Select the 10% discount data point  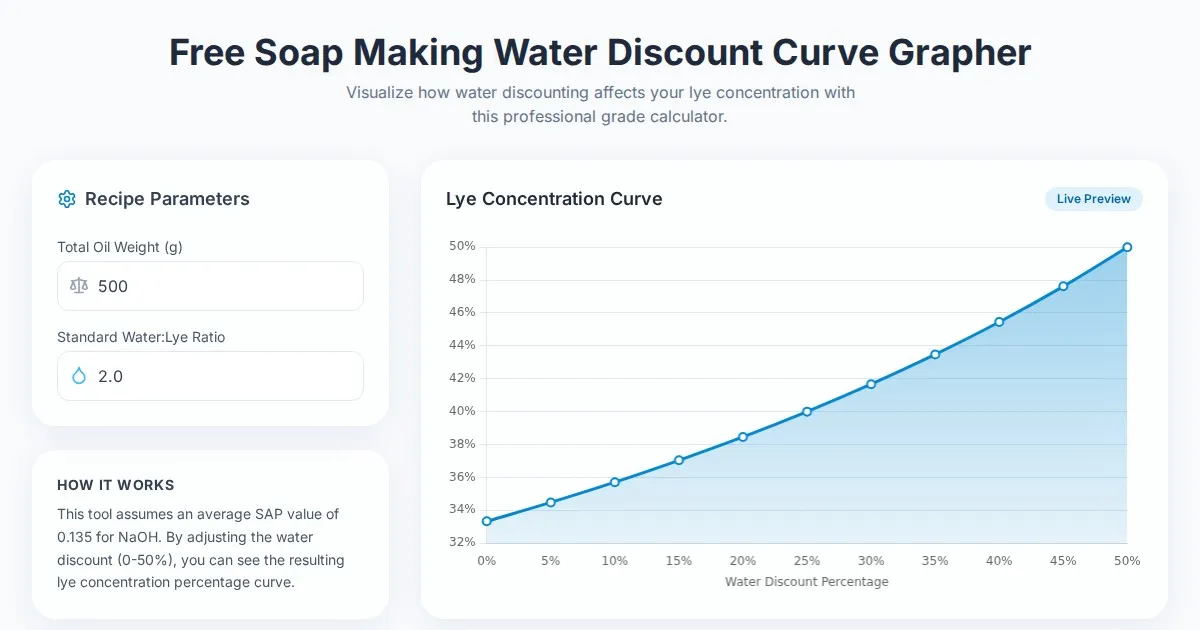point(614,482)
